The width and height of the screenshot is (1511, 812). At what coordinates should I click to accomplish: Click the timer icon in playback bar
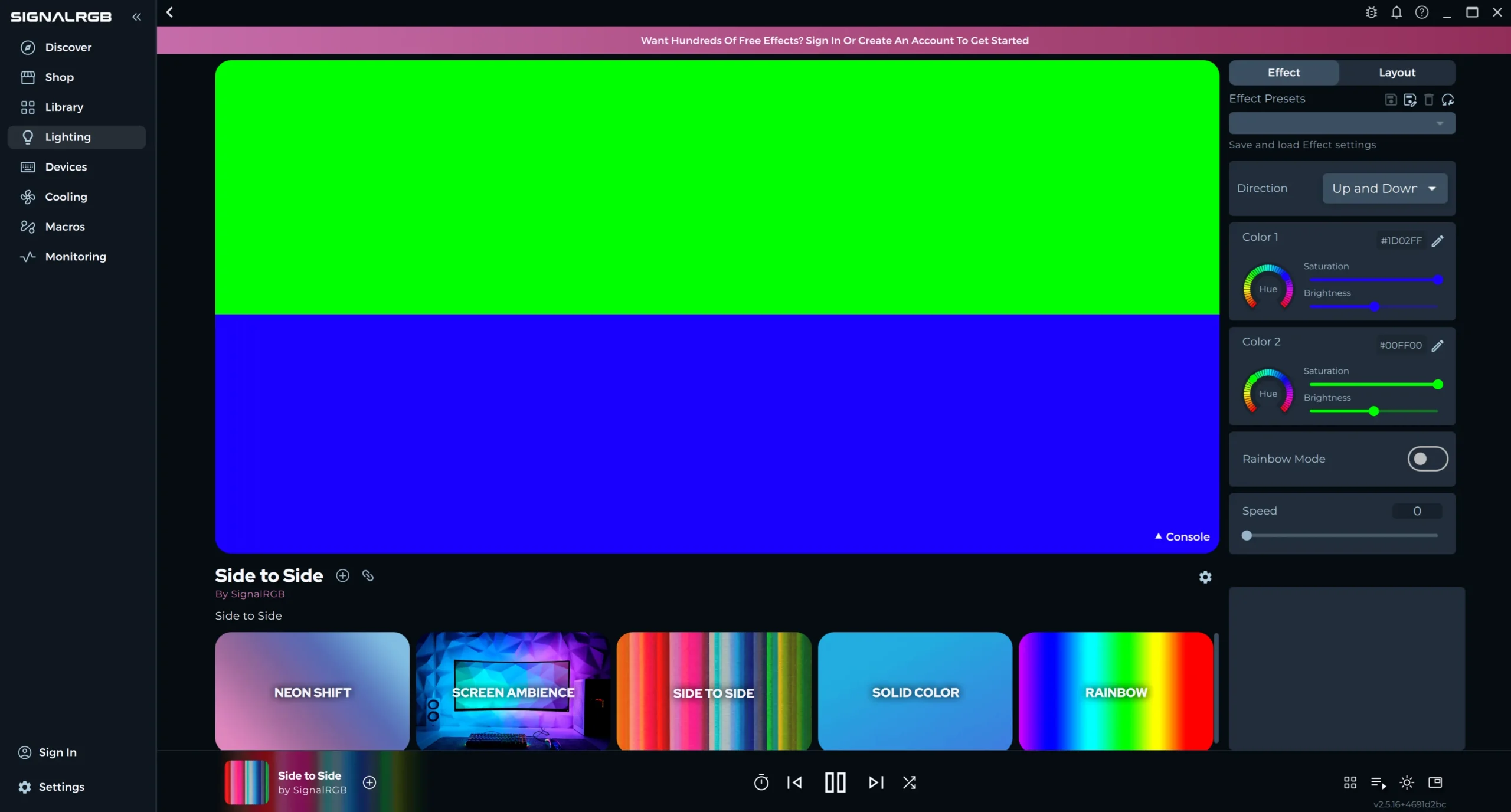point(761,782)
